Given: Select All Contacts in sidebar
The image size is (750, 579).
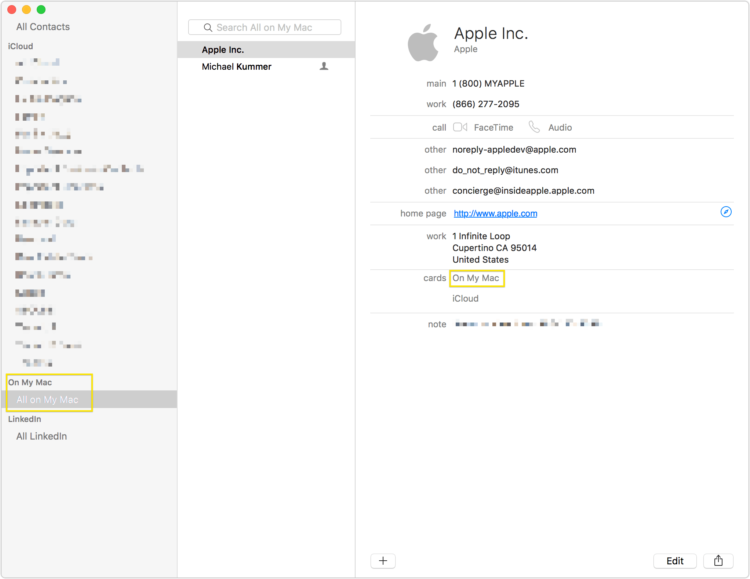Looking at the screenshot, I should tap(43, 27).
